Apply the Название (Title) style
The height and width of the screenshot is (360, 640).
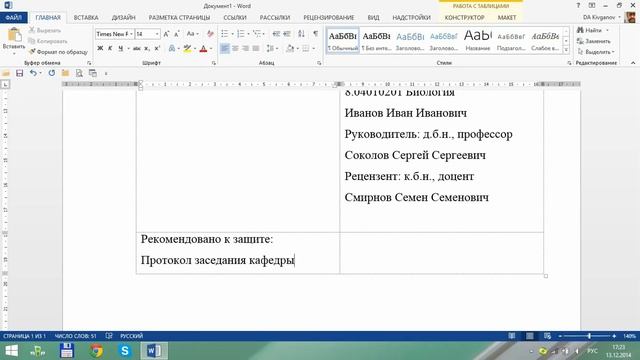(478, 40)
